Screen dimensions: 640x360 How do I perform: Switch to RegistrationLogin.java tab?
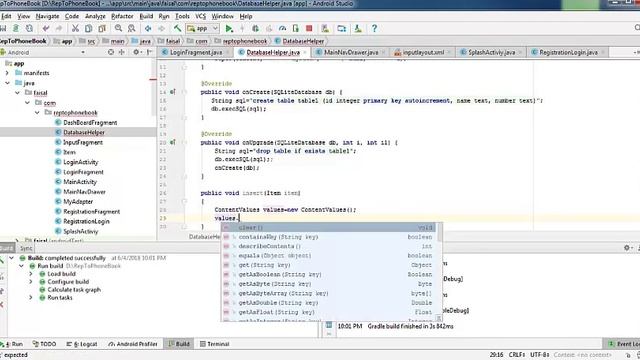tap(568, 52)
